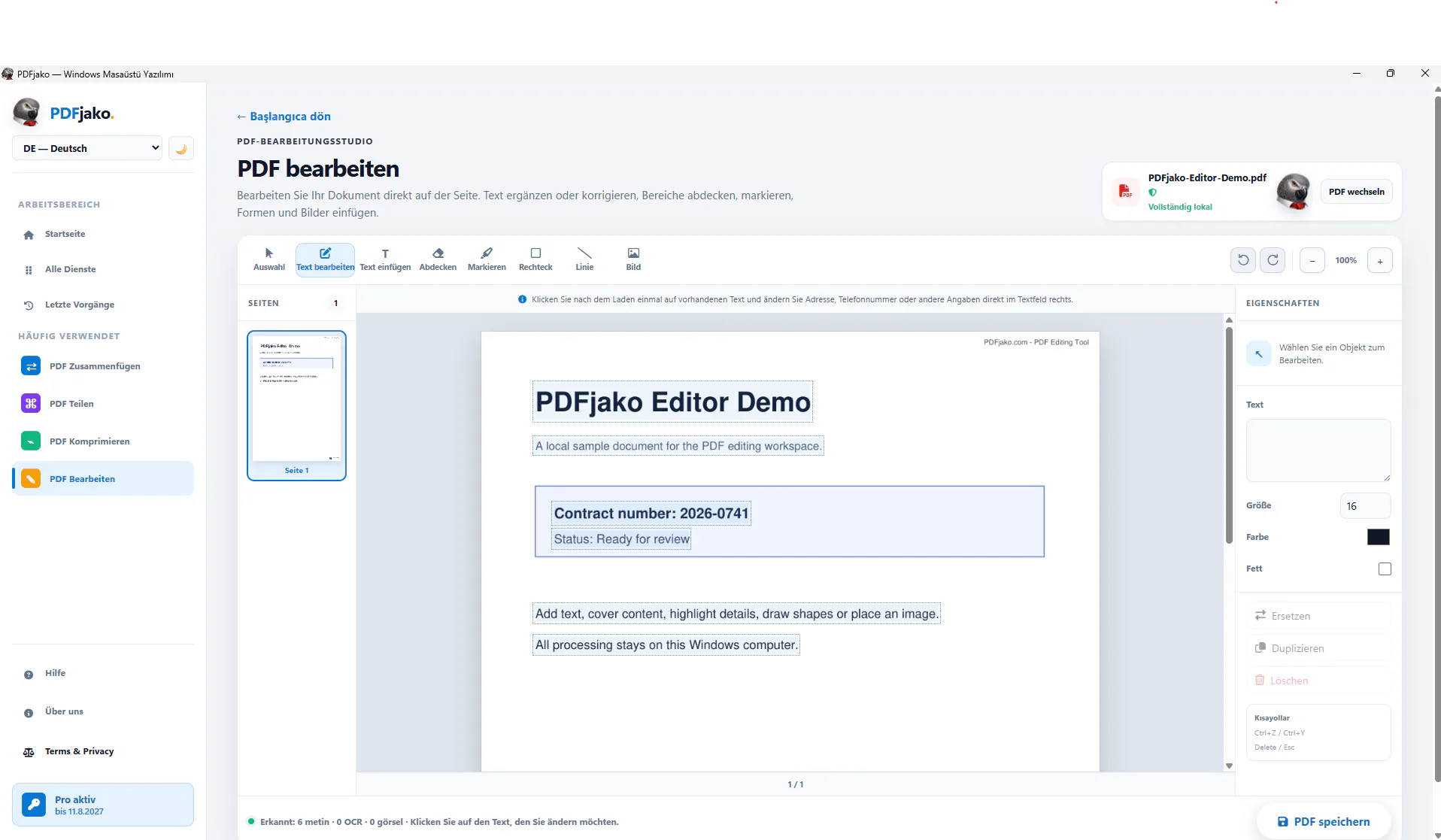
Task: Open Über uns page
Action: [x=102, y=711]
